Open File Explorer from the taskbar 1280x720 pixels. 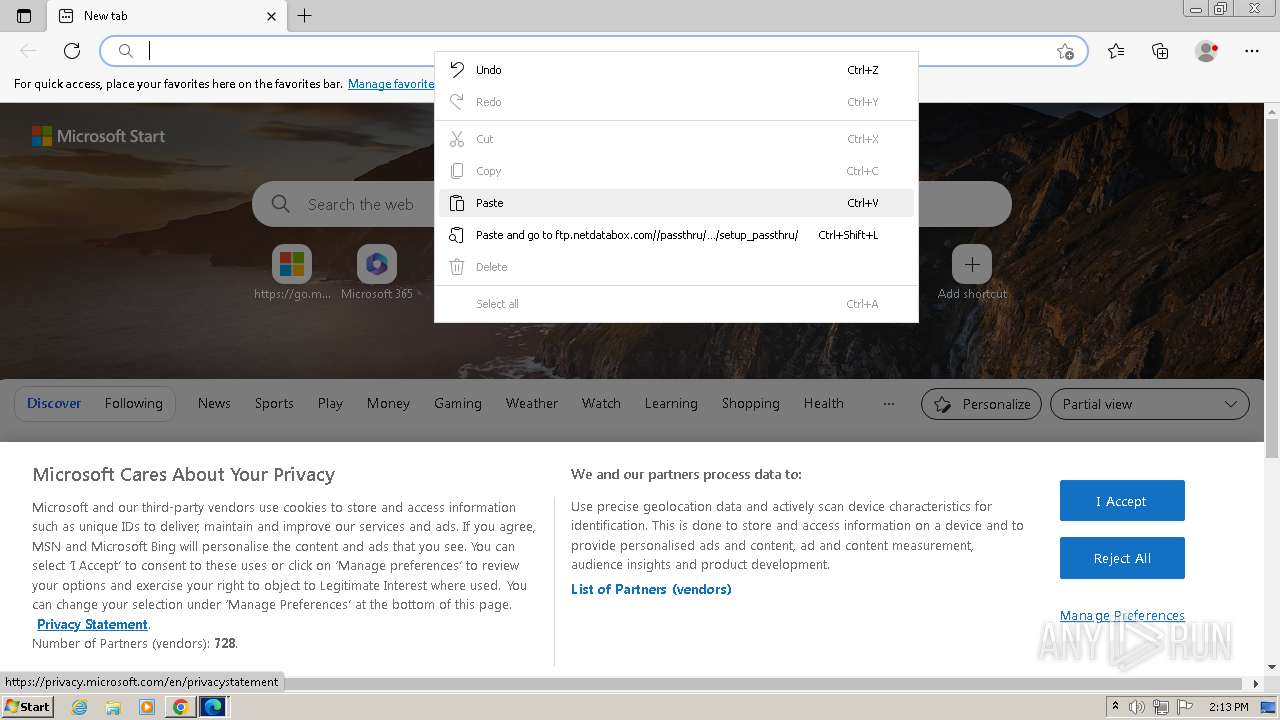pos(113,707)
